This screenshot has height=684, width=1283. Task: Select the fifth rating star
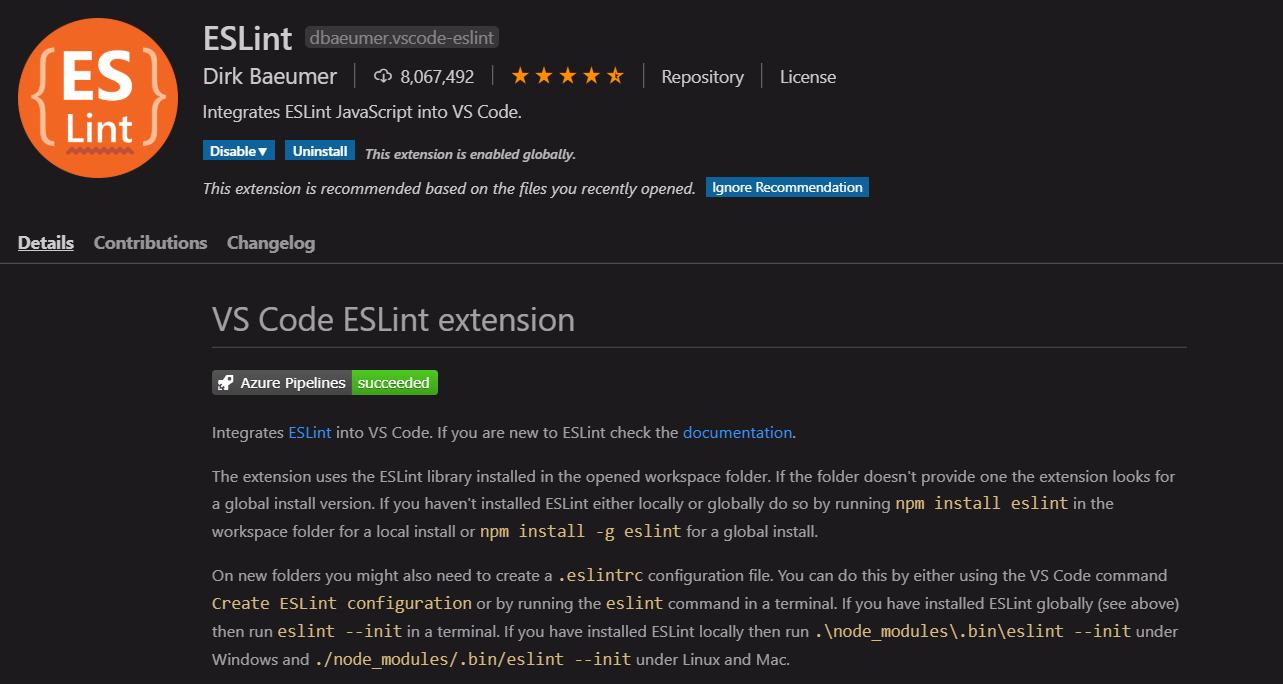pyautogui.click(x=616, y=74)
